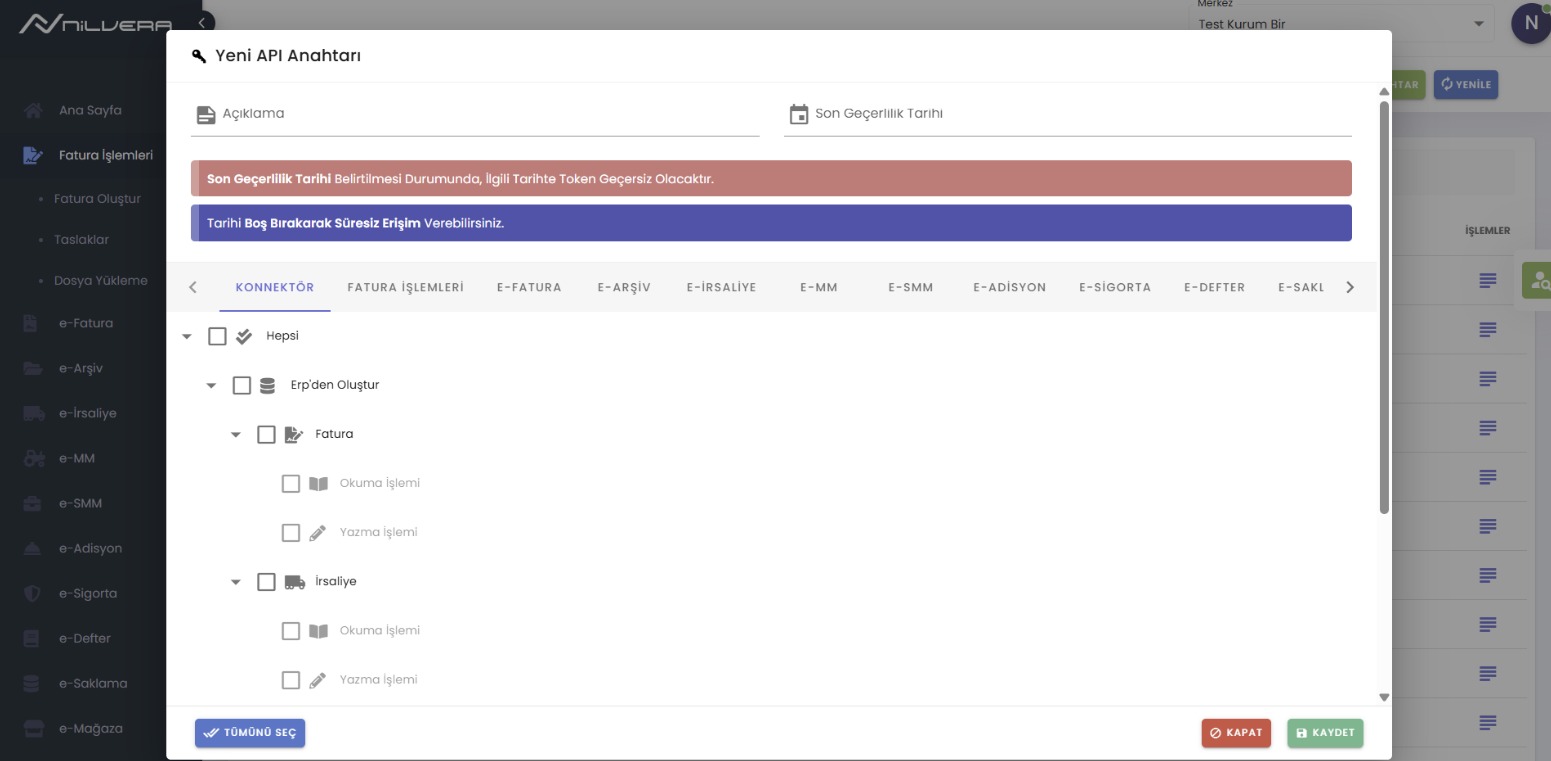Open the E-ADİSYON tab

pos(1009,287)
